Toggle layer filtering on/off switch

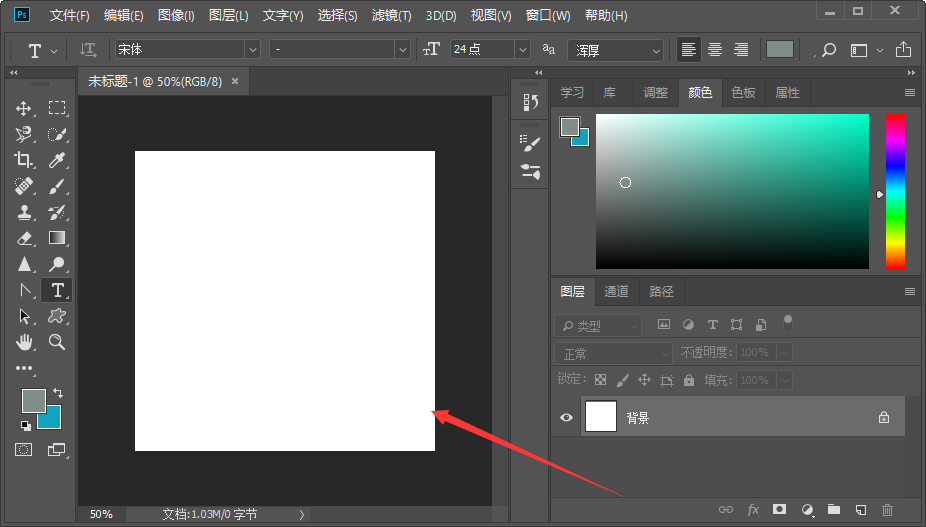pos(788,323)
